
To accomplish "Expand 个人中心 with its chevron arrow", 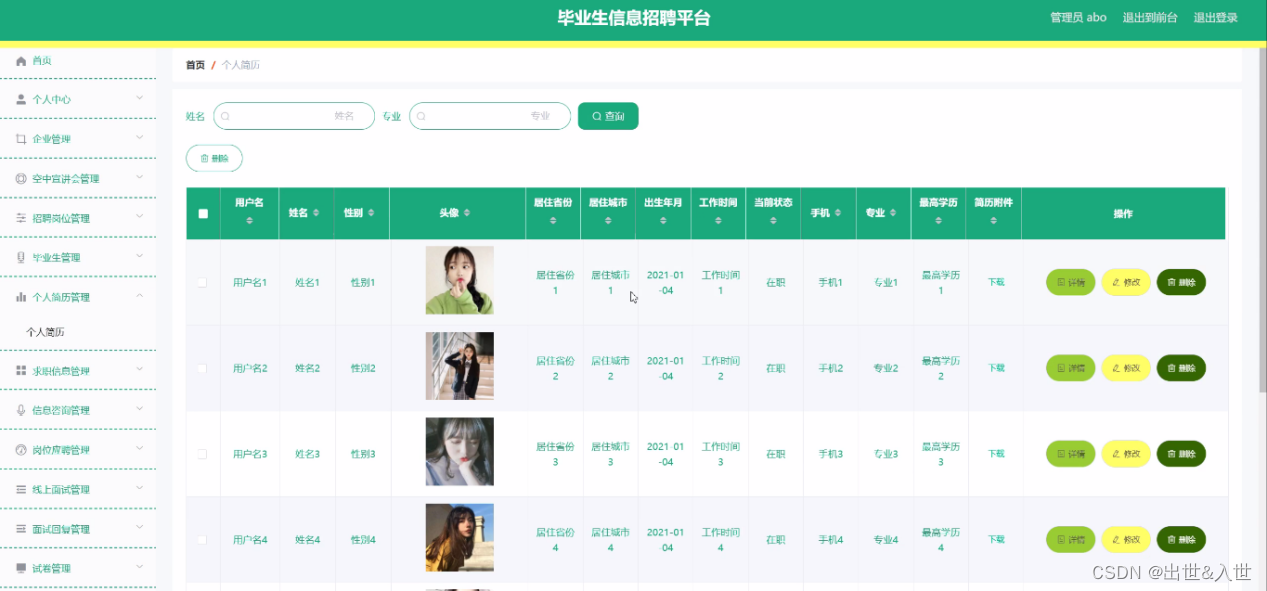I will coord(140,98).
